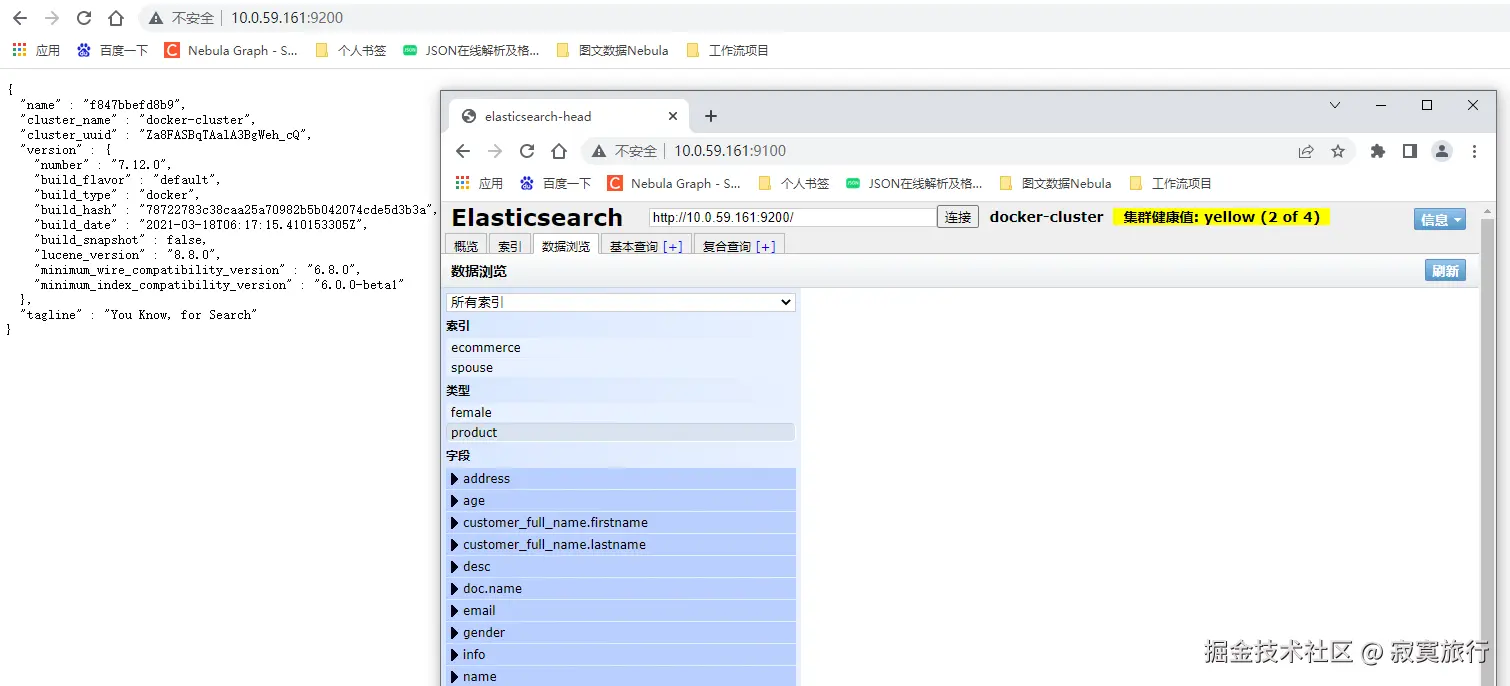
Task: Open the 基本查询 tab
Action: (x=634, y=246)
